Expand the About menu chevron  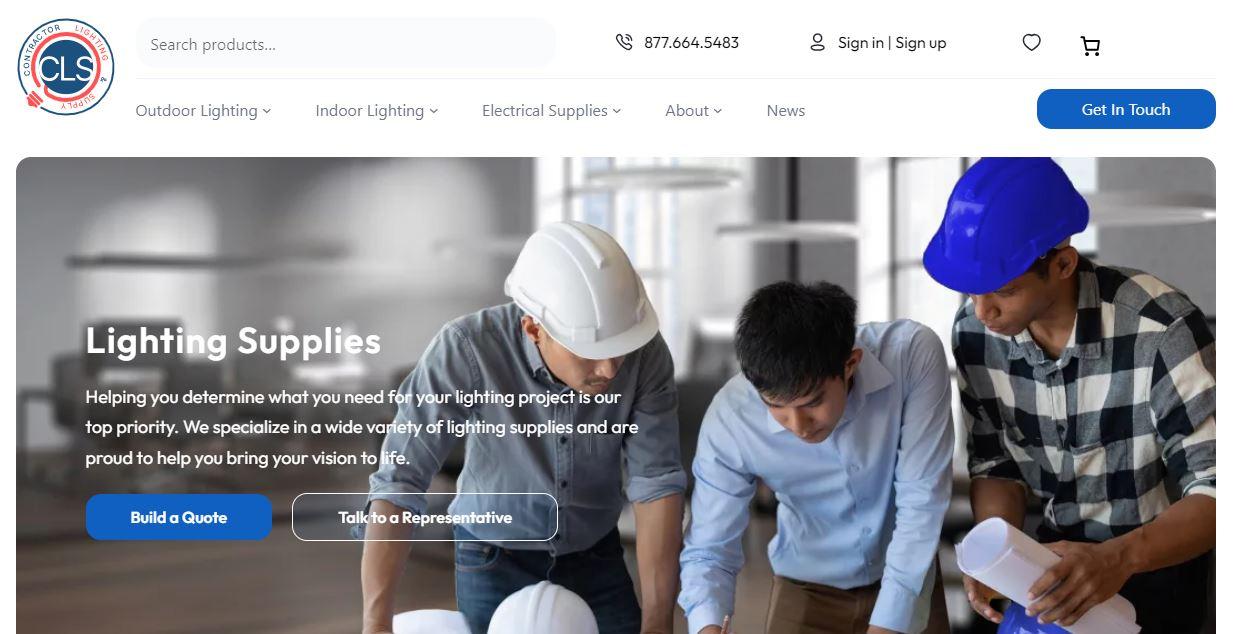(718, 111)
